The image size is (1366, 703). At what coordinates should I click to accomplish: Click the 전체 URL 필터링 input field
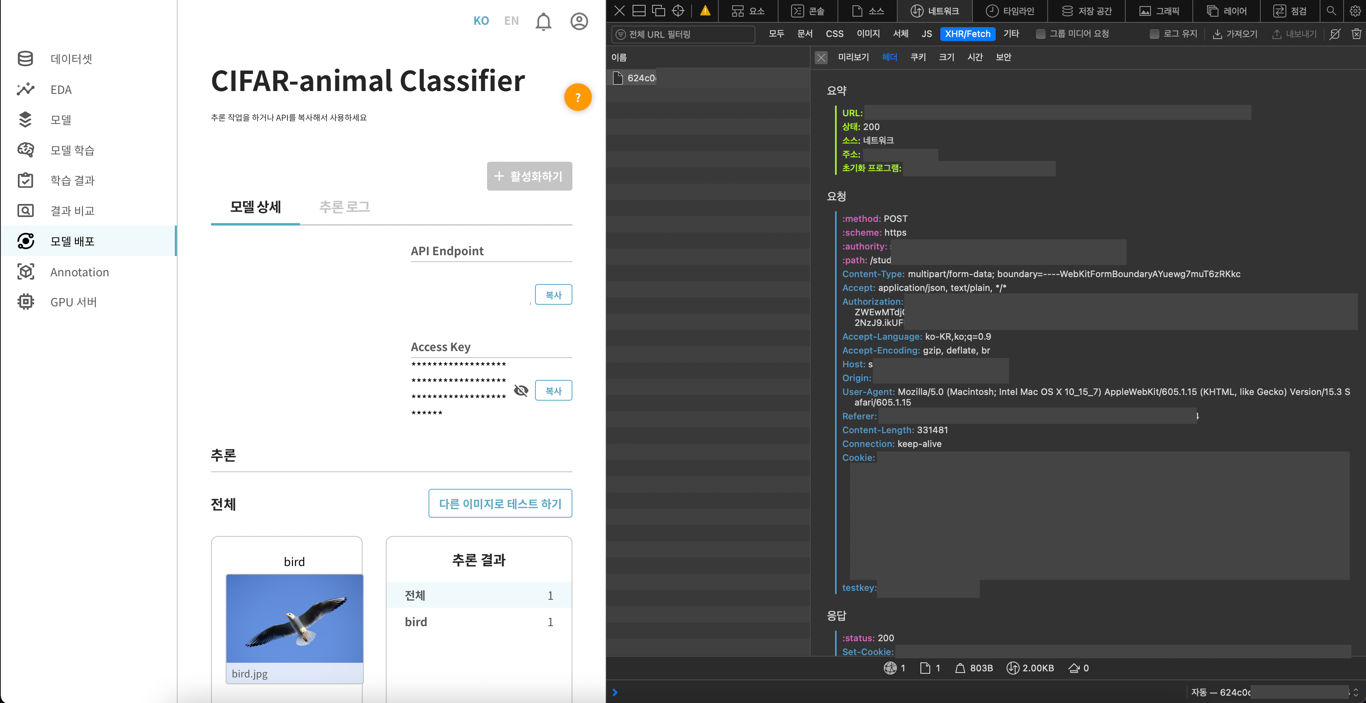(684, 33)
